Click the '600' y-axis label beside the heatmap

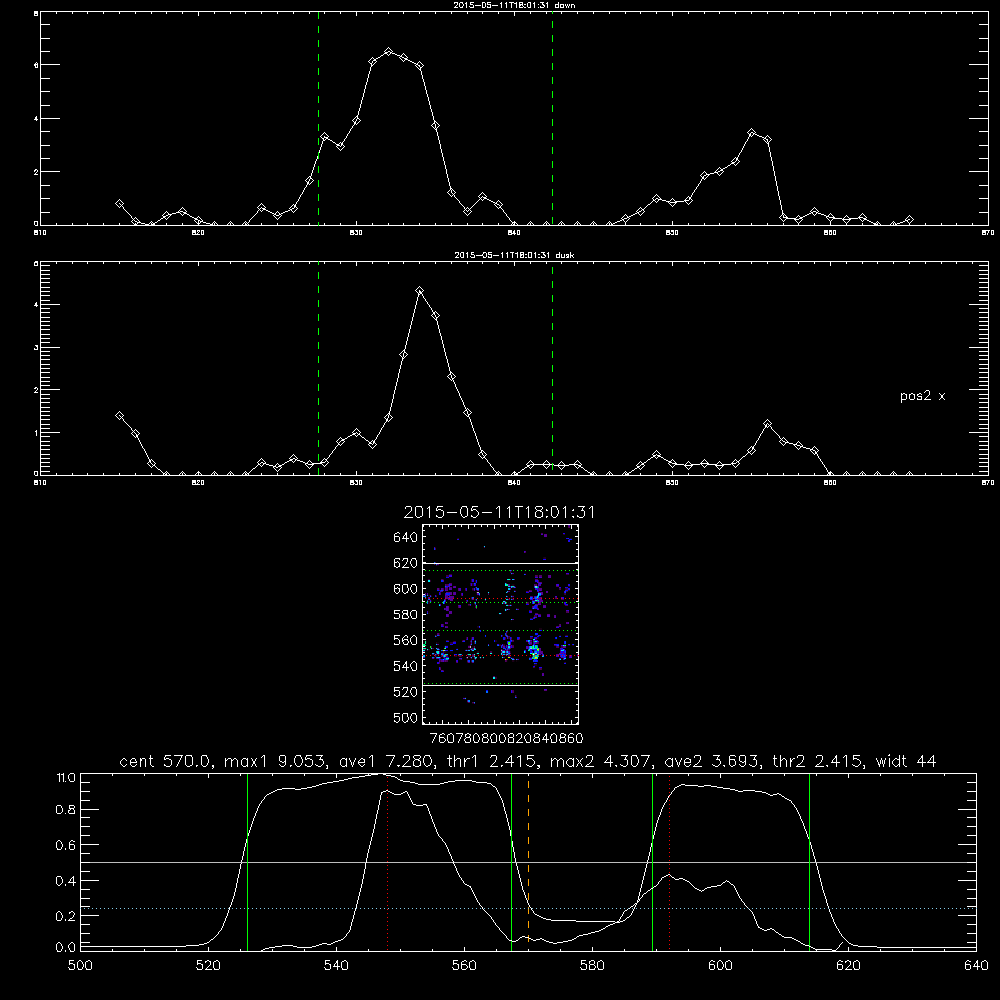(x=406, y=589)
